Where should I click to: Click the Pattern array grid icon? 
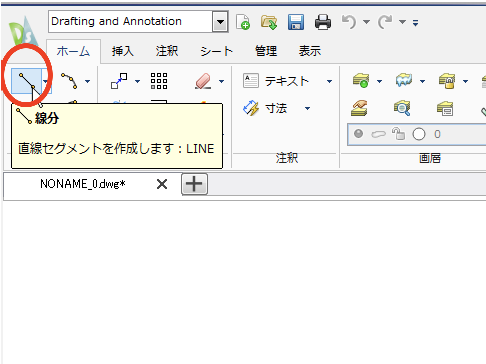point(159,81)
